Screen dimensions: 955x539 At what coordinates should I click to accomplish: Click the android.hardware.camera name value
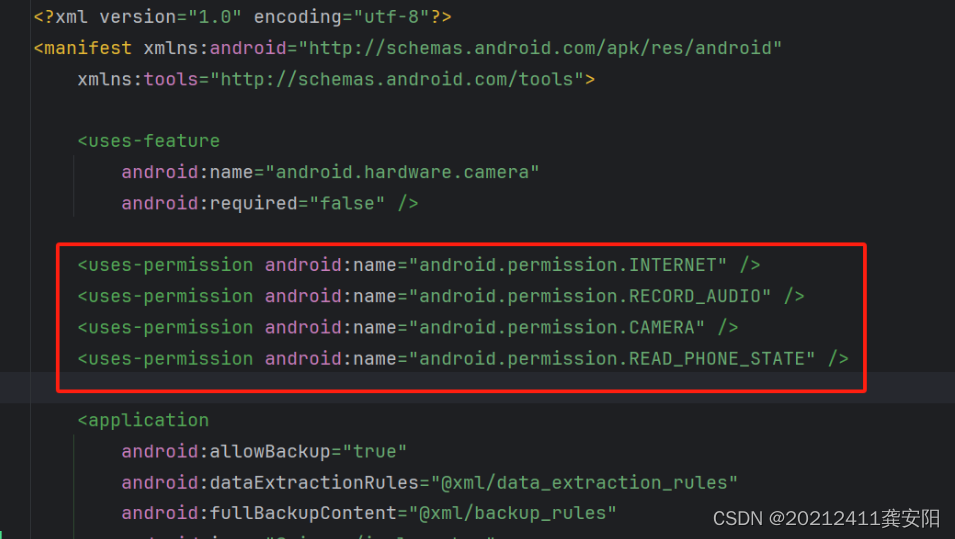[x=402, y=172]
